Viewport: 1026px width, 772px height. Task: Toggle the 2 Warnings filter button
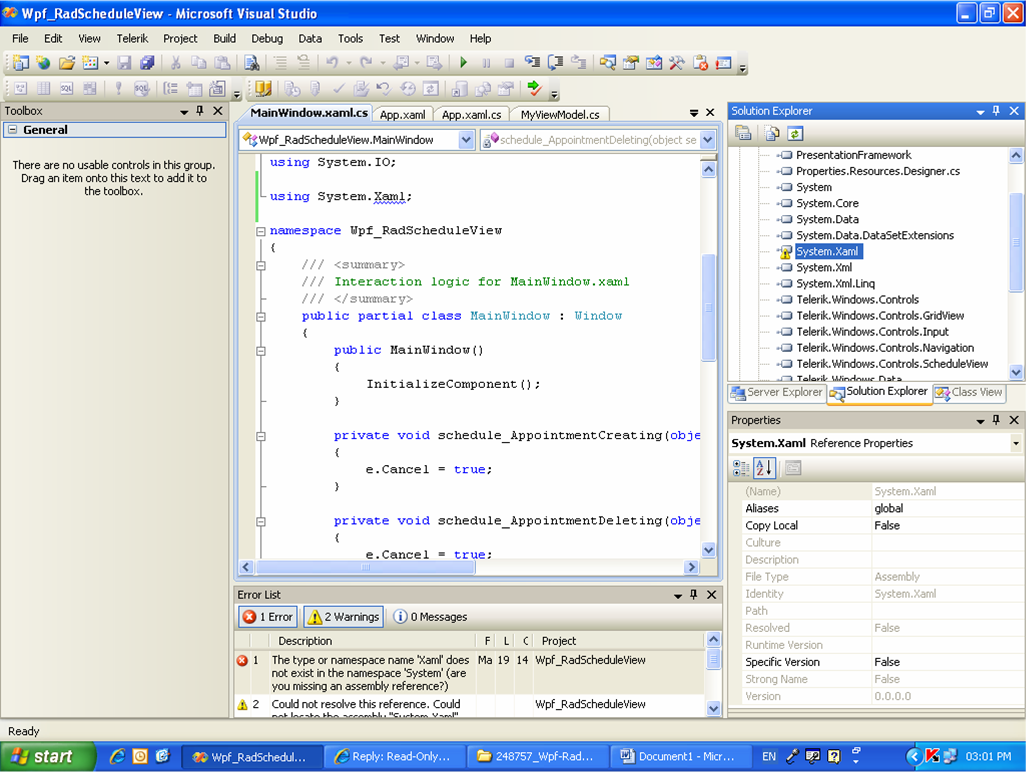point(343,617)
